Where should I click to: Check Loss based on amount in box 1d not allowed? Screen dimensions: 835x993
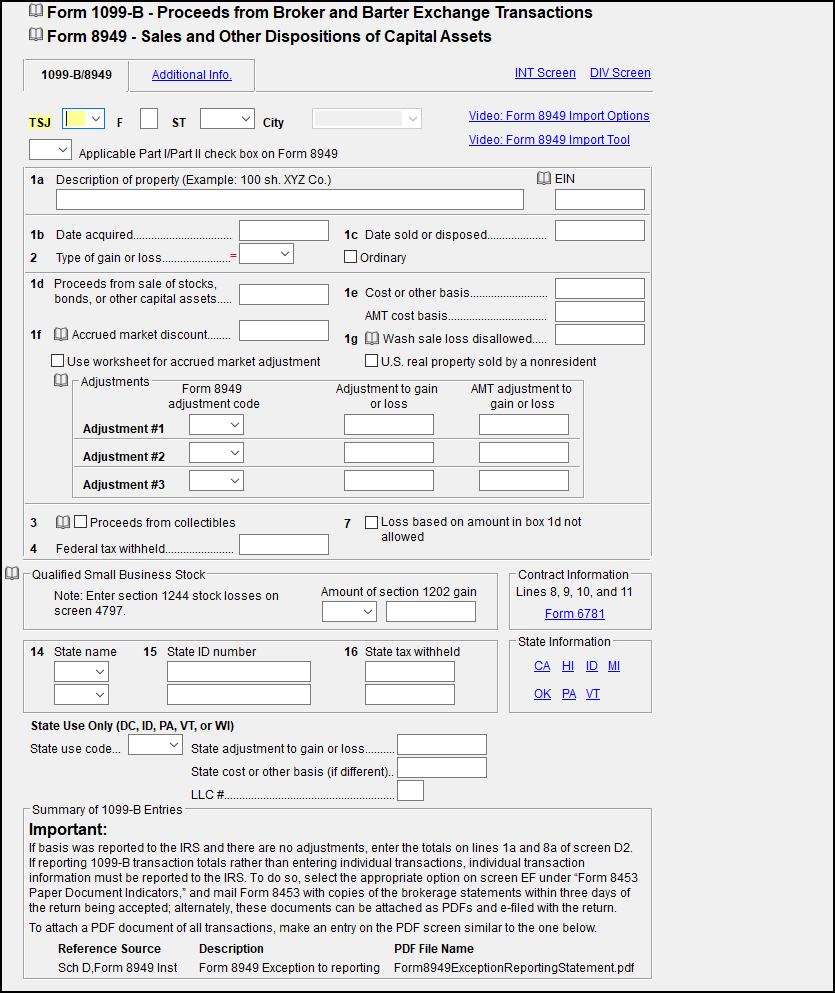point(372,522)
